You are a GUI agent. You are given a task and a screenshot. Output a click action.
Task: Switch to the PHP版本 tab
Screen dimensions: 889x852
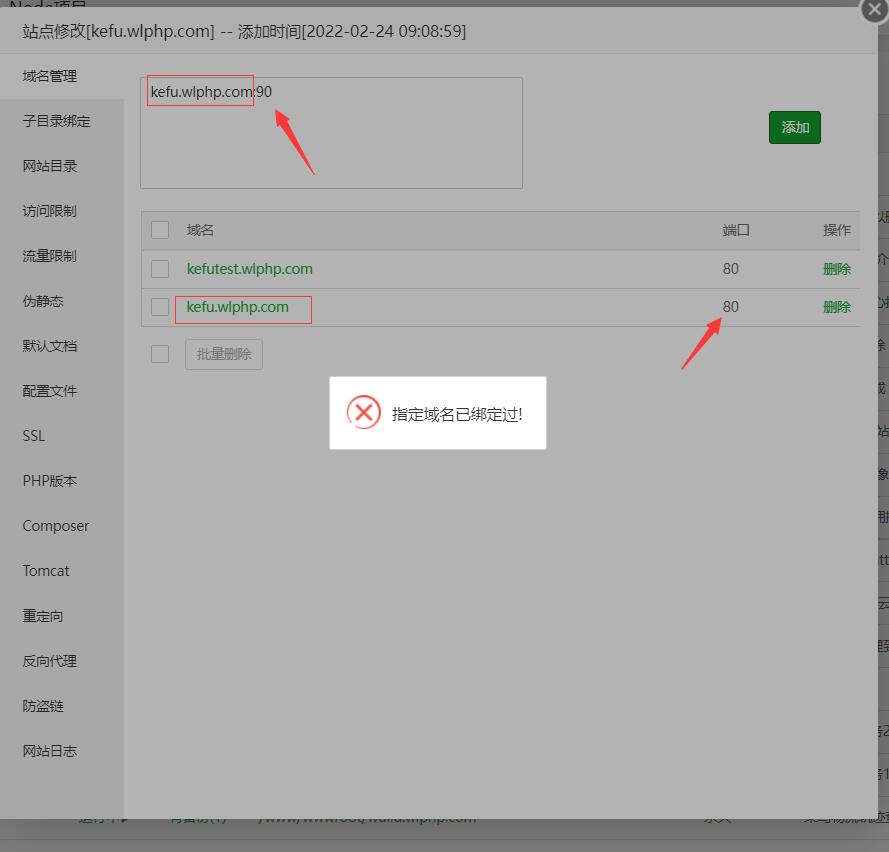50,481
